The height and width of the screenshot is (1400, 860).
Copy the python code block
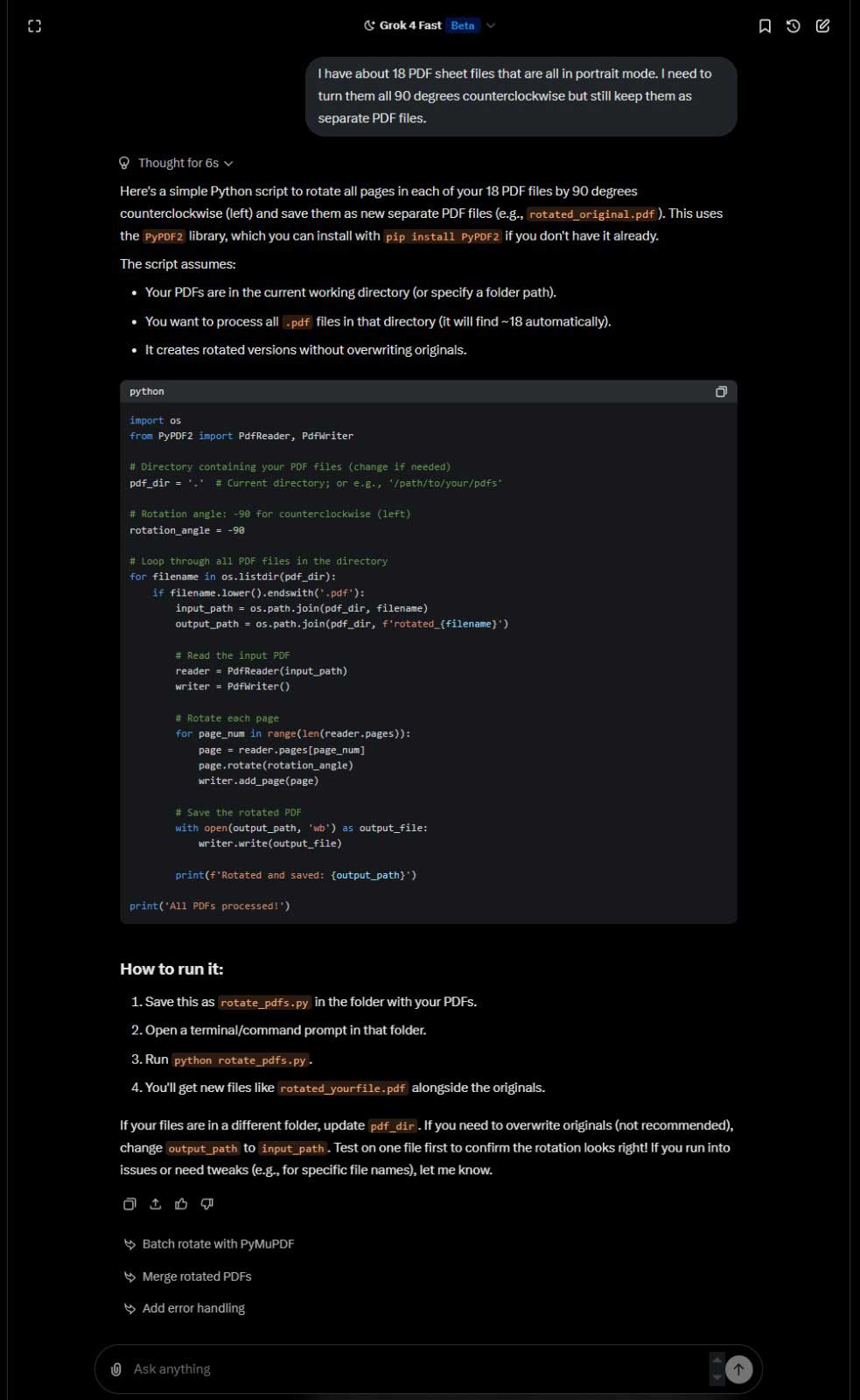pyautogui.click(x=721, y=392)
